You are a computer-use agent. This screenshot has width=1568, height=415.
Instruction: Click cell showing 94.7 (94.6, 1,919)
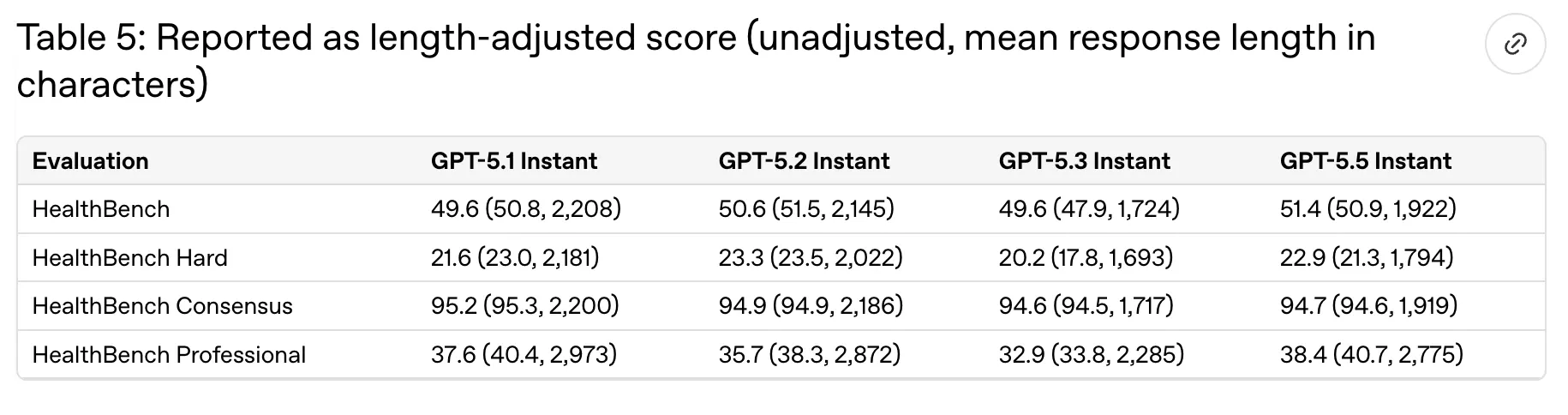click(1369, 306)
